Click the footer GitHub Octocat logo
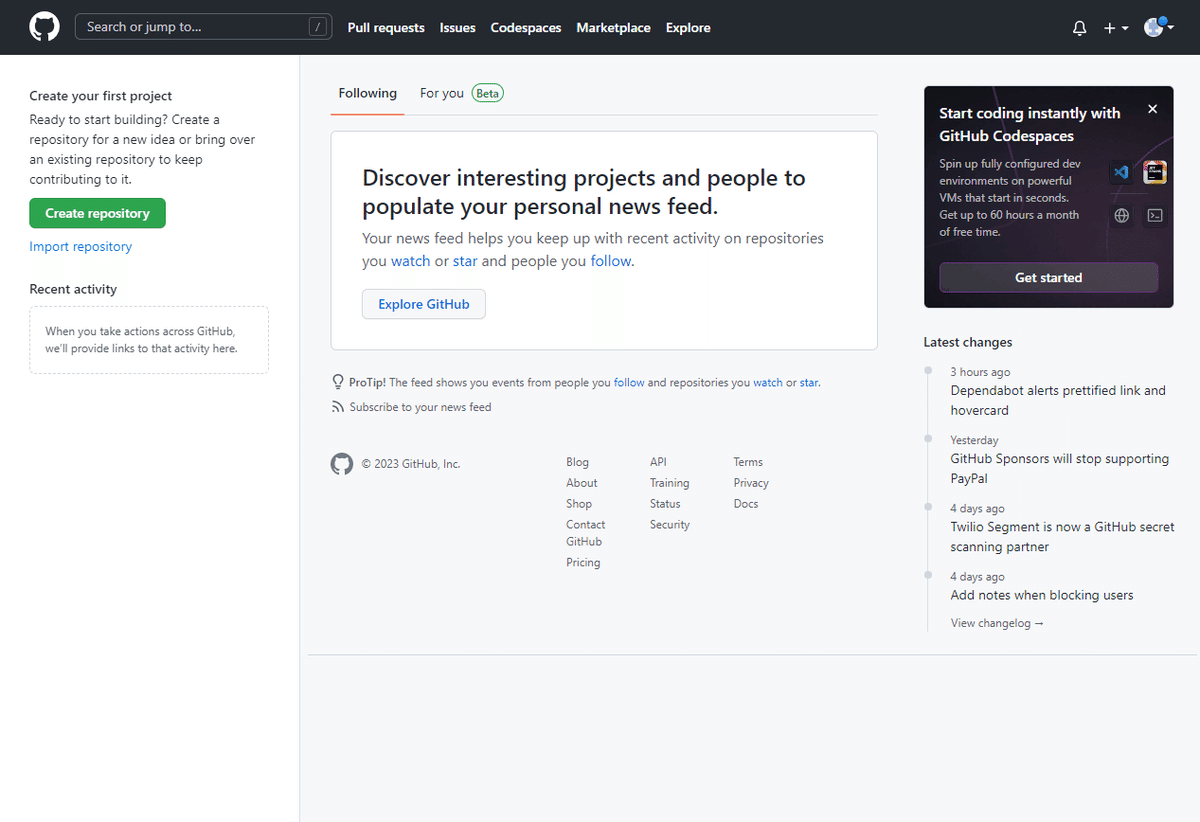 pos(342,463)
